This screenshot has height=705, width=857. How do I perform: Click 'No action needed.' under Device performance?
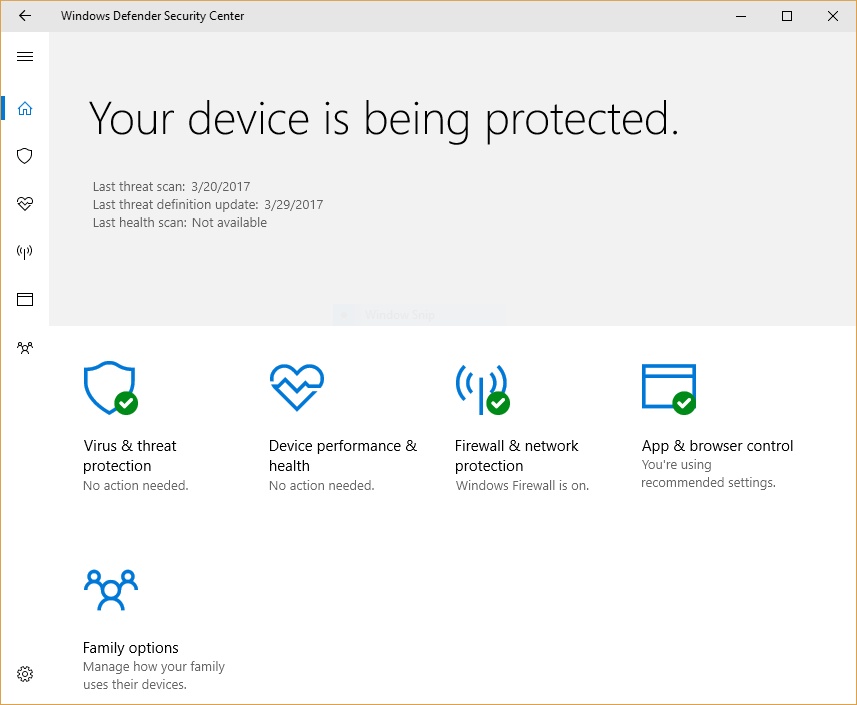(321, 485)
